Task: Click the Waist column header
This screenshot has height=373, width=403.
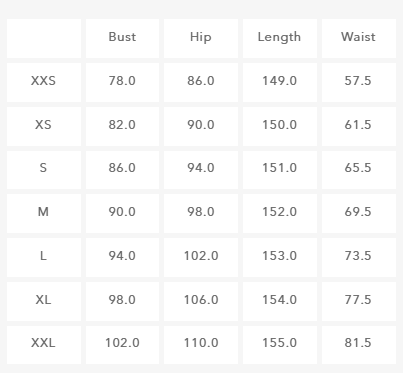Action: [358, 37]
